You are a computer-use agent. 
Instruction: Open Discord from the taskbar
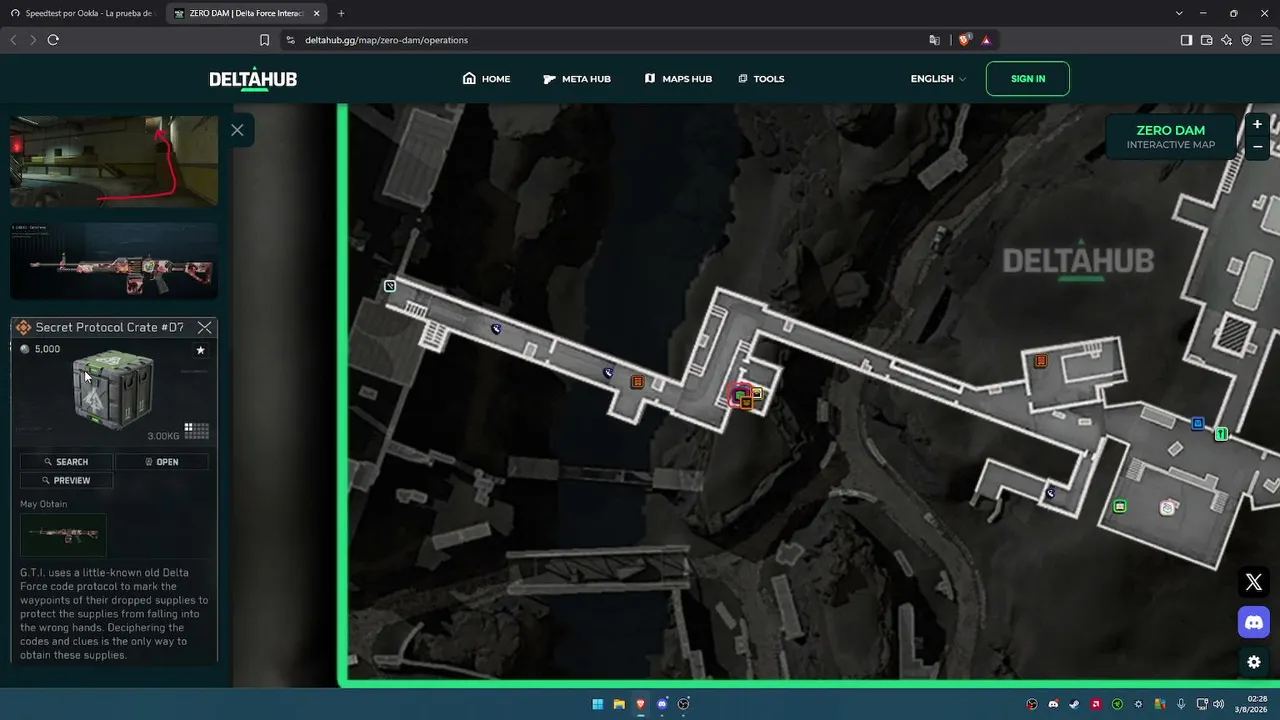click(x=662, y=704)
